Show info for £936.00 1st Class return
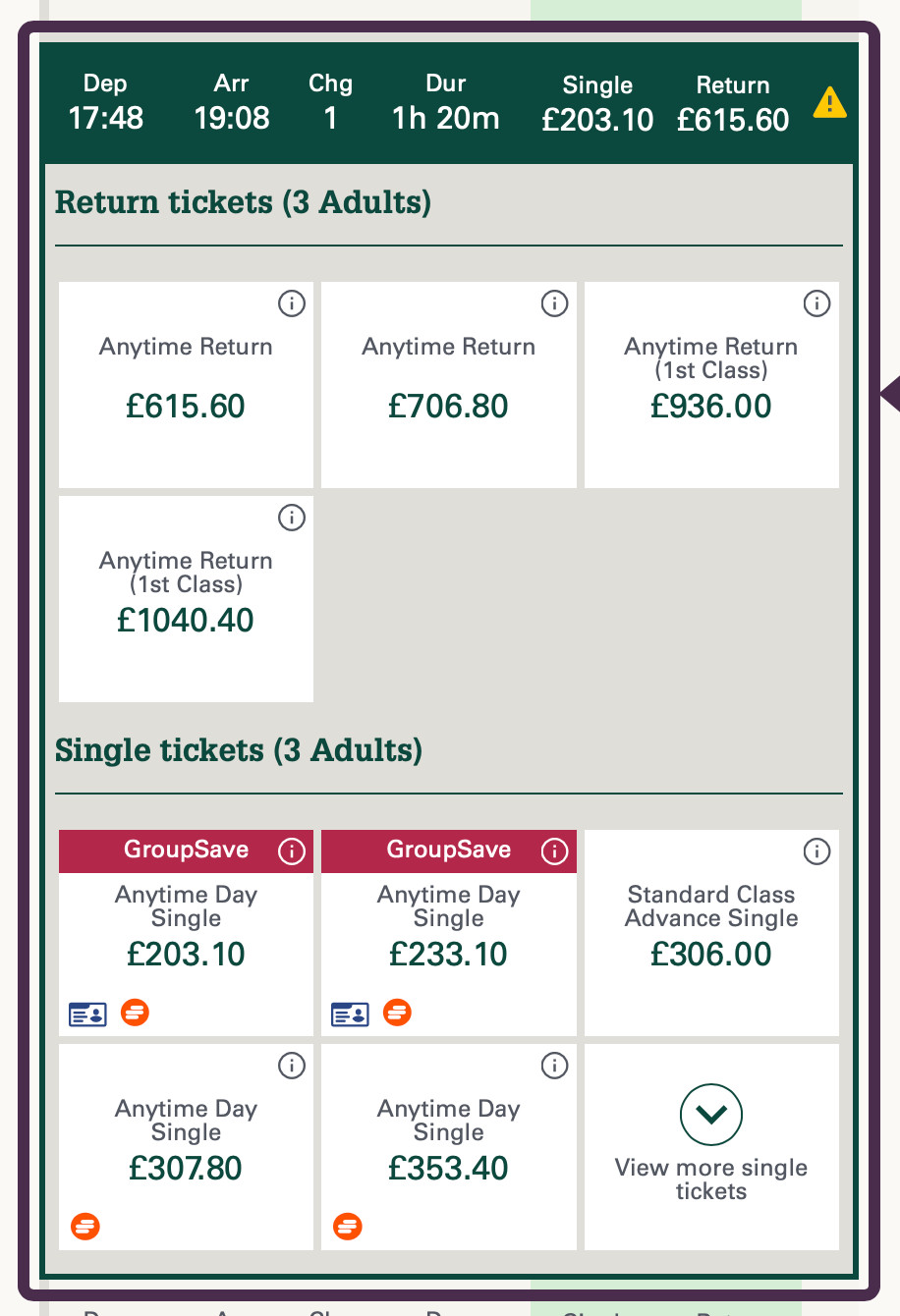The image size is (900, 1316). pos(816,304)
